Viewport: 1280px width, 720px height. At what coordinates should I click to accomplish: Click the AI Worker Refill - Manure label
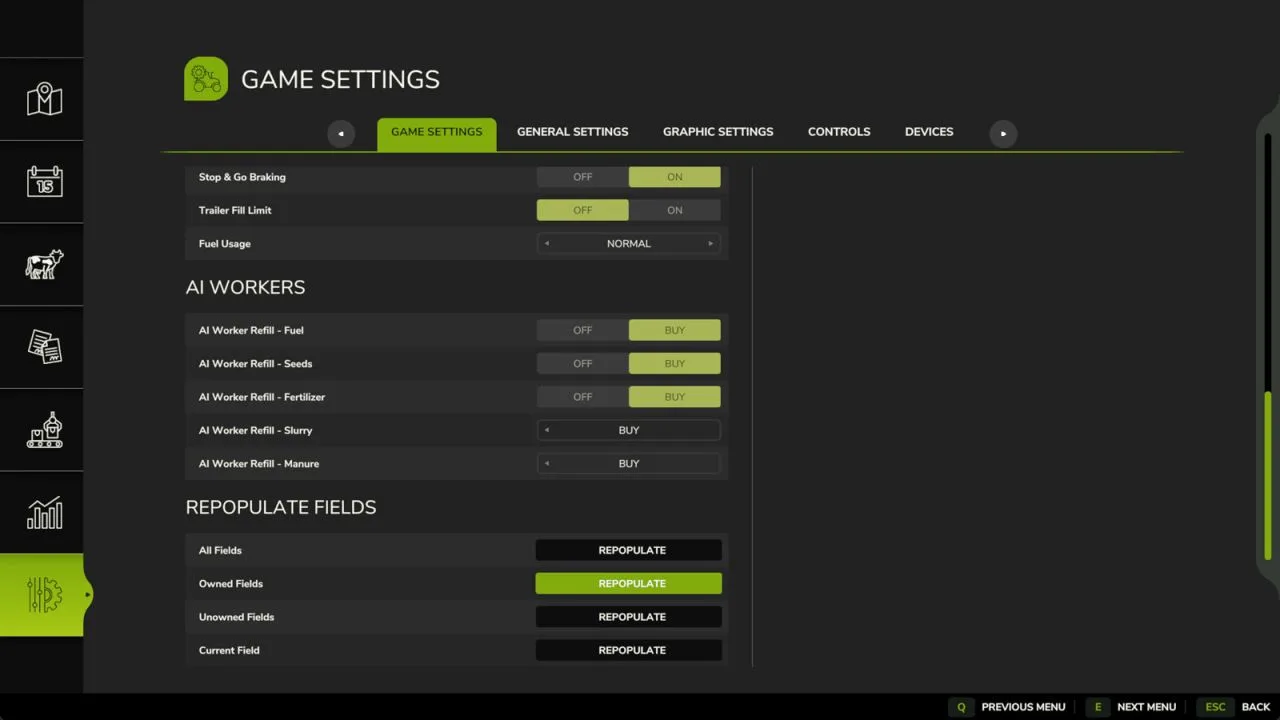(x=259, y=464)
